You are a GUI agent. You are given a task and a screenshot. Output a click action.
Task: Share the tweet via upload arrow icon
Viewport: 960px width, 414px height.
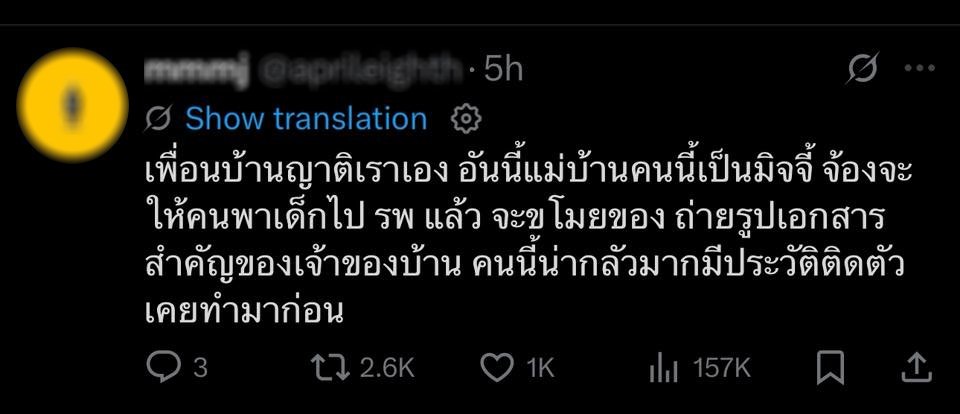click(916, 367)
